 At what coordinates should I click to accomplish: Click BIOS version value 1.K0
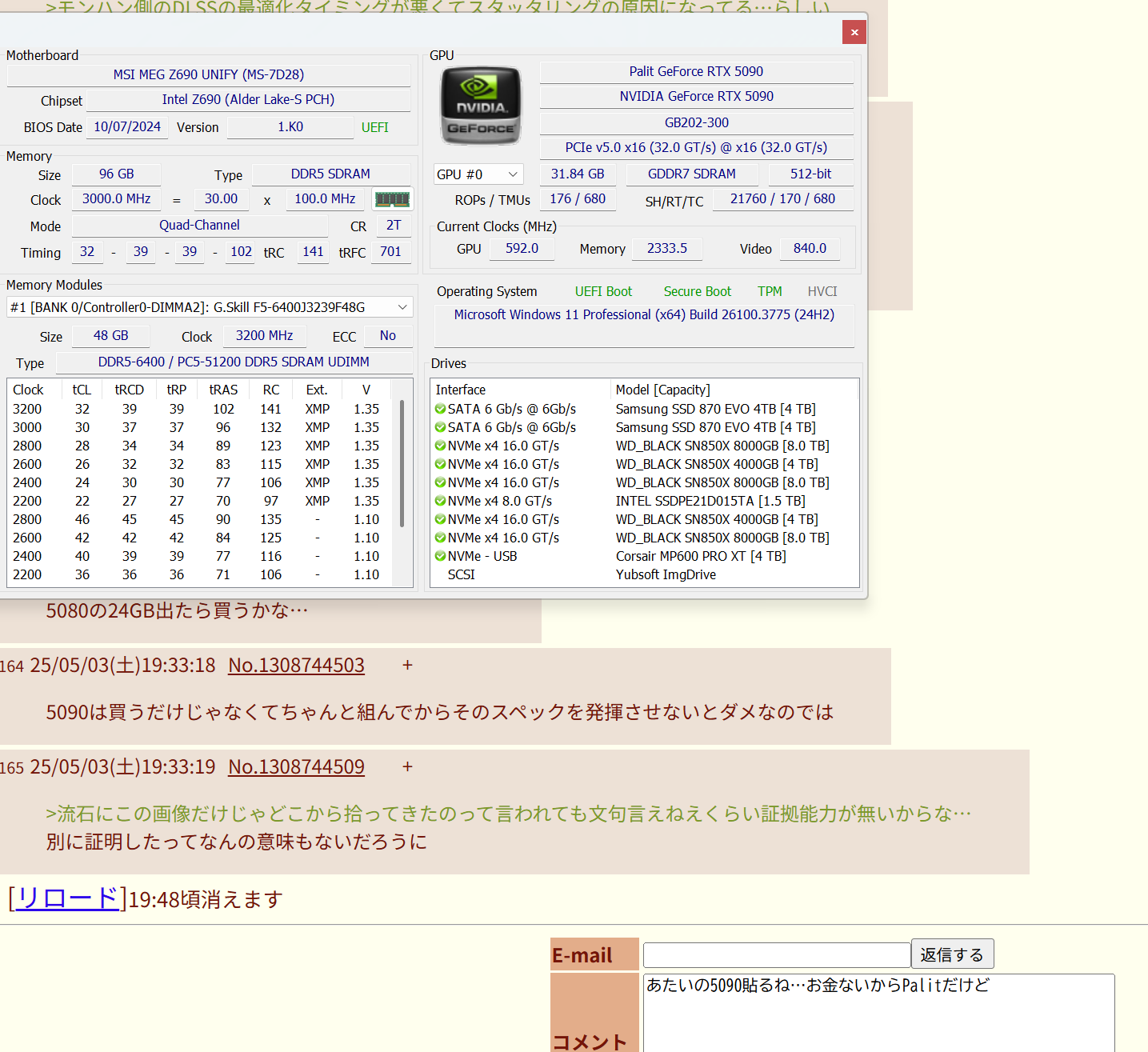tap(290, 126)
